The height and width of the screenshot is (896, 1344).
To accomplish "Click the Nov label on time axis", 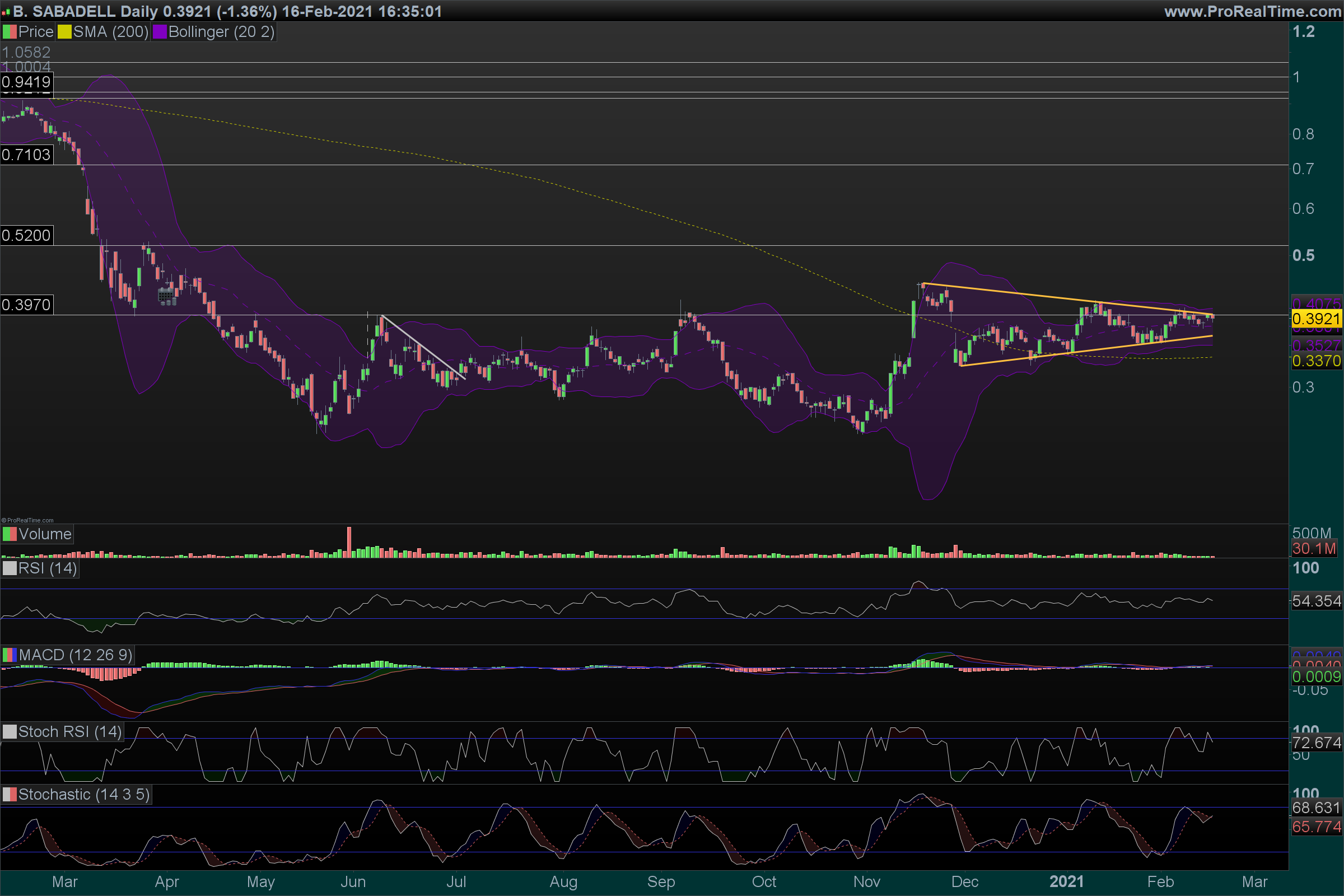I will (866, 881).
